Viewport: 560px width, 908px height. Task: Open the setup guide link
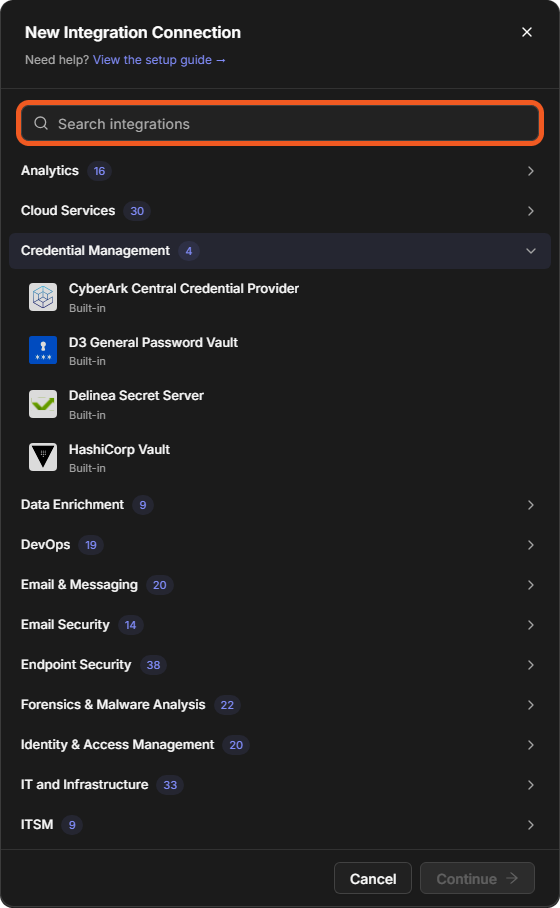[159, 60]
